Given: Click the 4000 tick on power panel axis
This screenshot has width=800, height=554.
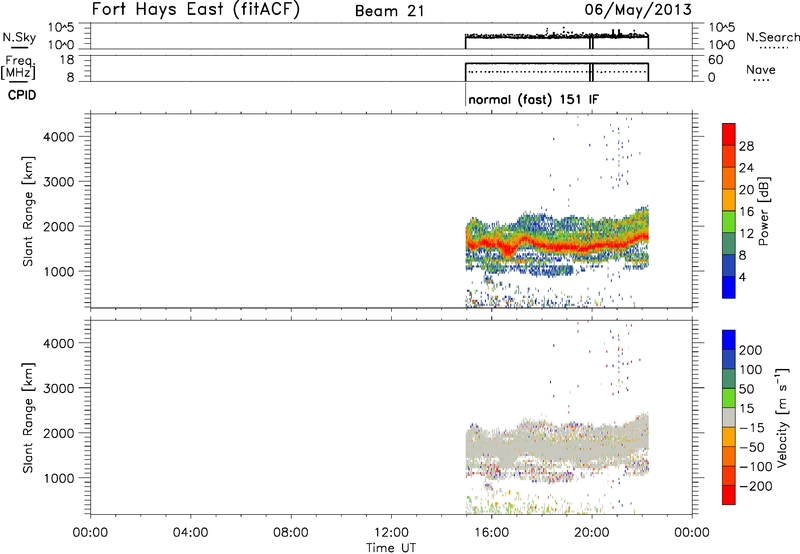Looking at the screenshot, I should click(x=59, y=137).
